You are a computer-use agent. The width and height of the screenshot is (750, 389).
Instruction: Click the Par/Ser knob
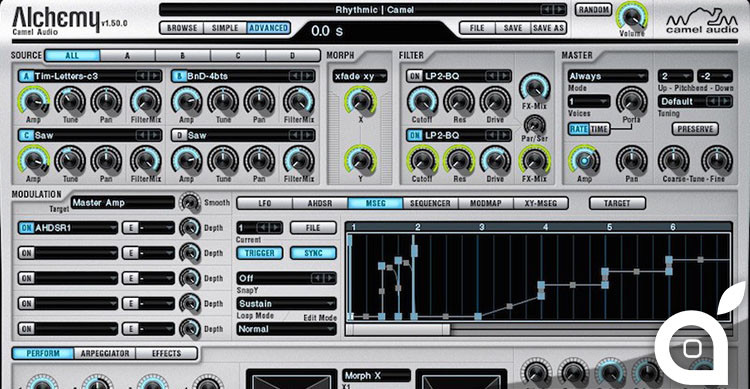[534, 125]
